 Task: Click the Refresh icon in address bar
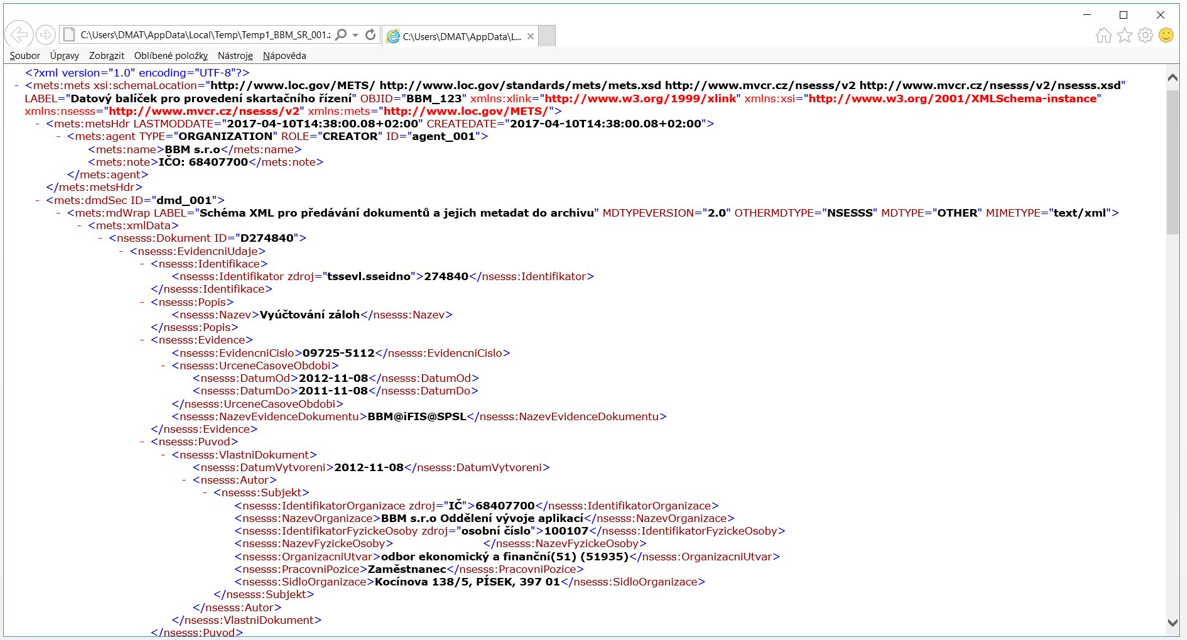coord(370,35)
